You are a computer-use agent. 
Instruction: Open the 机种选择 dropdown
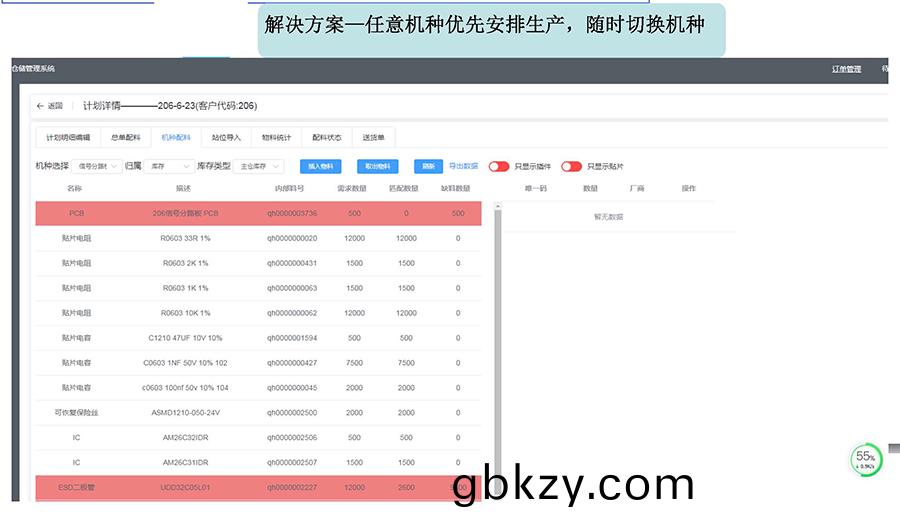98,167
